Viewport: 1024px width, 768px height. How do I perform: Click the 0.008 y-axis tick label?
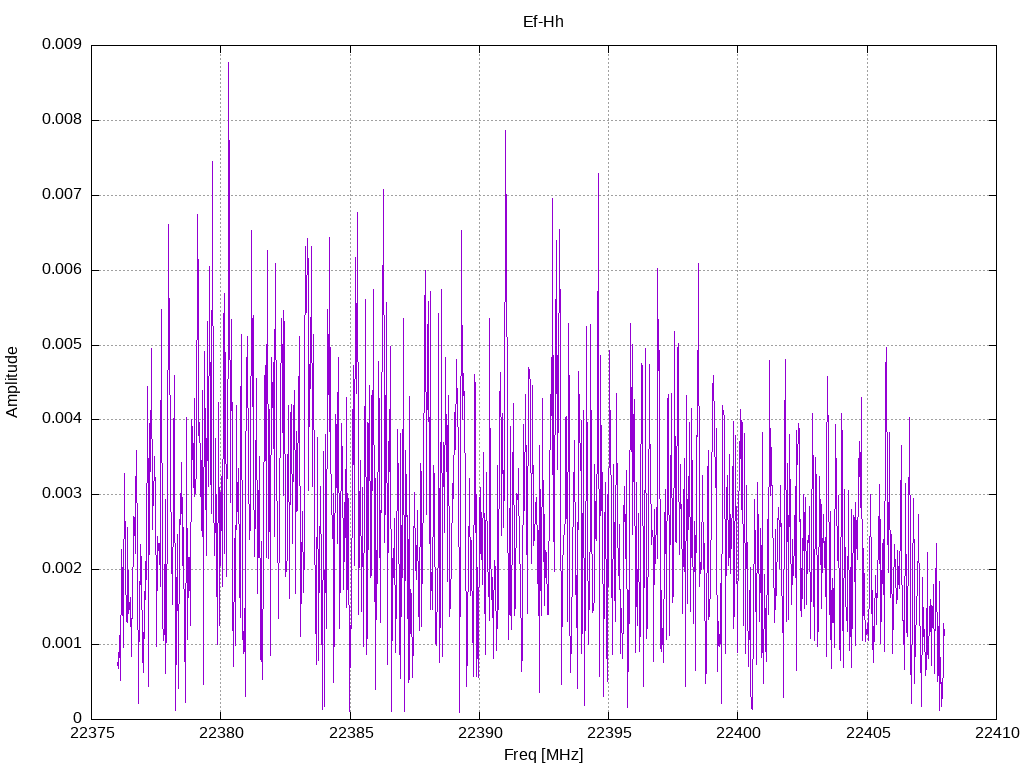tap(62, 120)
